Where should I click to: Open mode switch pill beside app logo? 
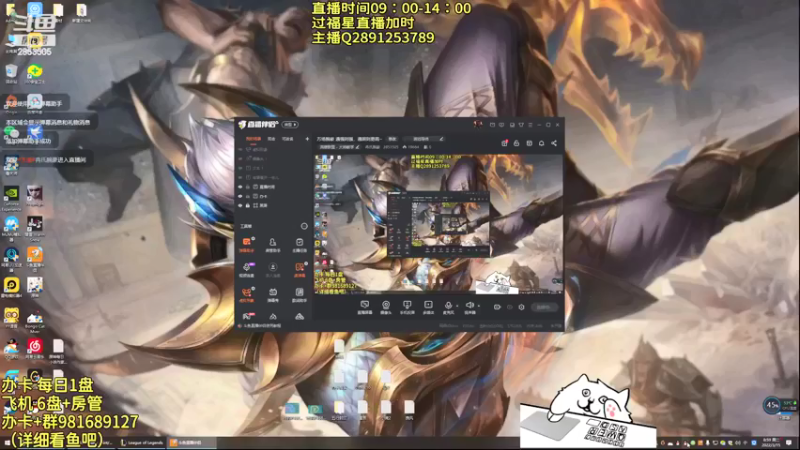290,124
